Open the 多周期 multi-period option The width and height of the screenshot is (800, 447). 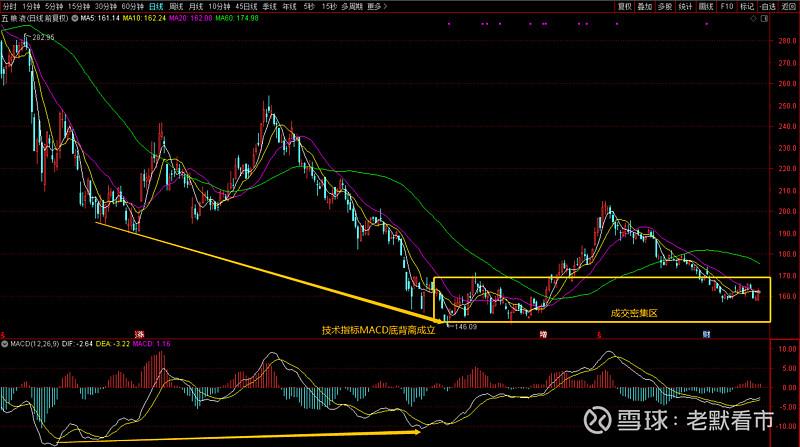pyautogui.click(x=350, y=6)
